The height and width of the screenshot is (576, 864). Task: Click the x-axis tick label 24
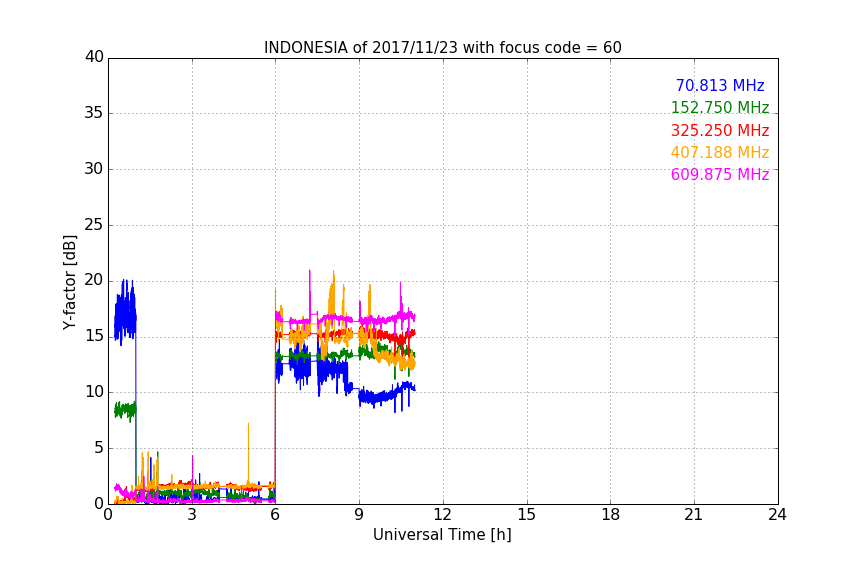click(x=777, y=515)
